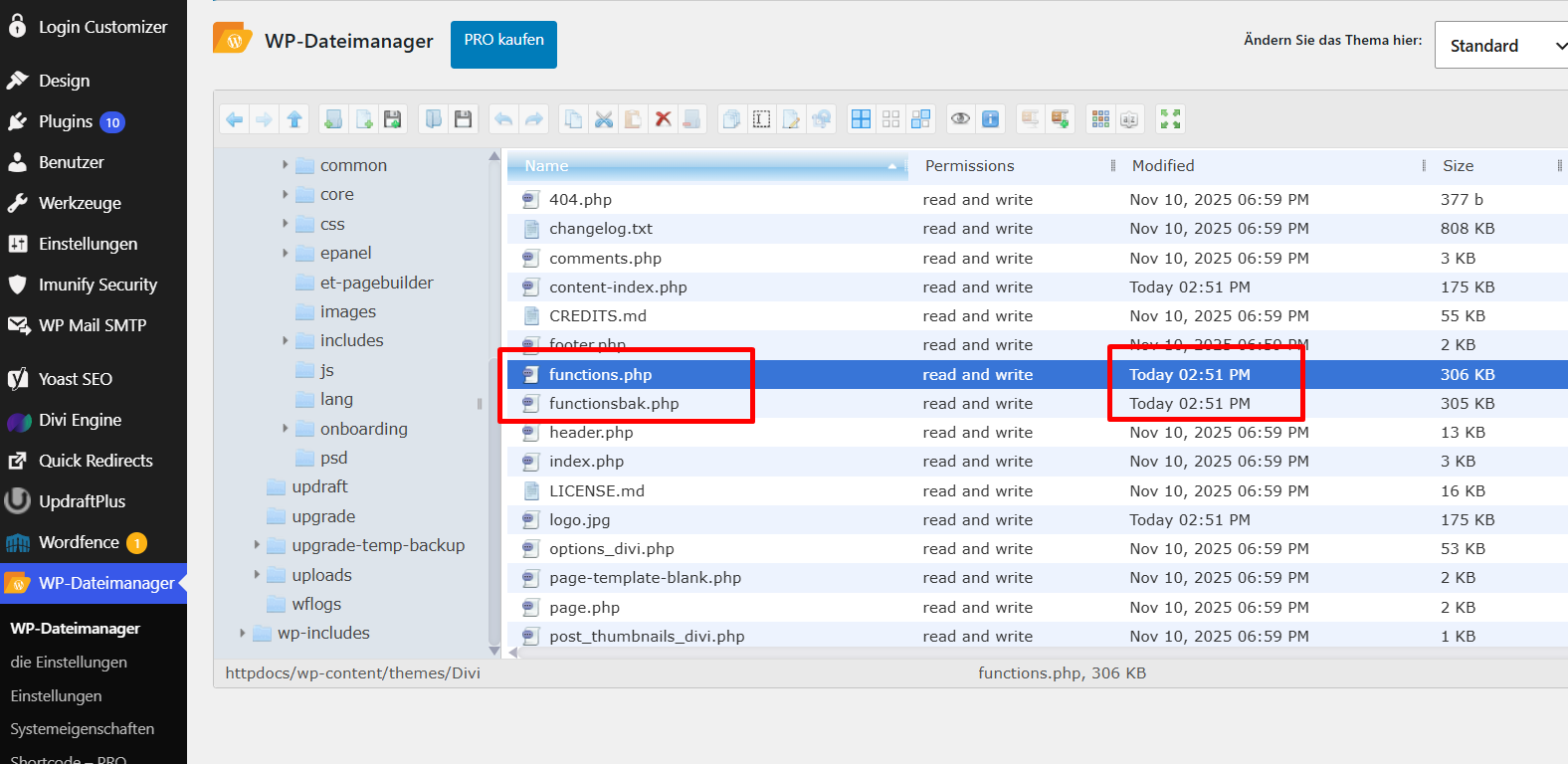
Task: Paste files from clipboard
Action: [633, 119]
